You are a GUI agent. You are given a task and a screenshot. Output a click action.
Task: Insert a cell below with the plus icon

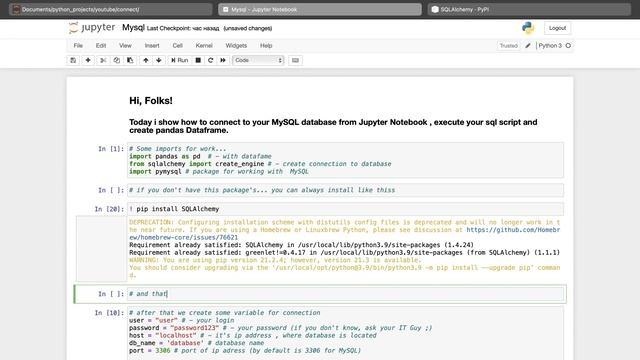88,60
